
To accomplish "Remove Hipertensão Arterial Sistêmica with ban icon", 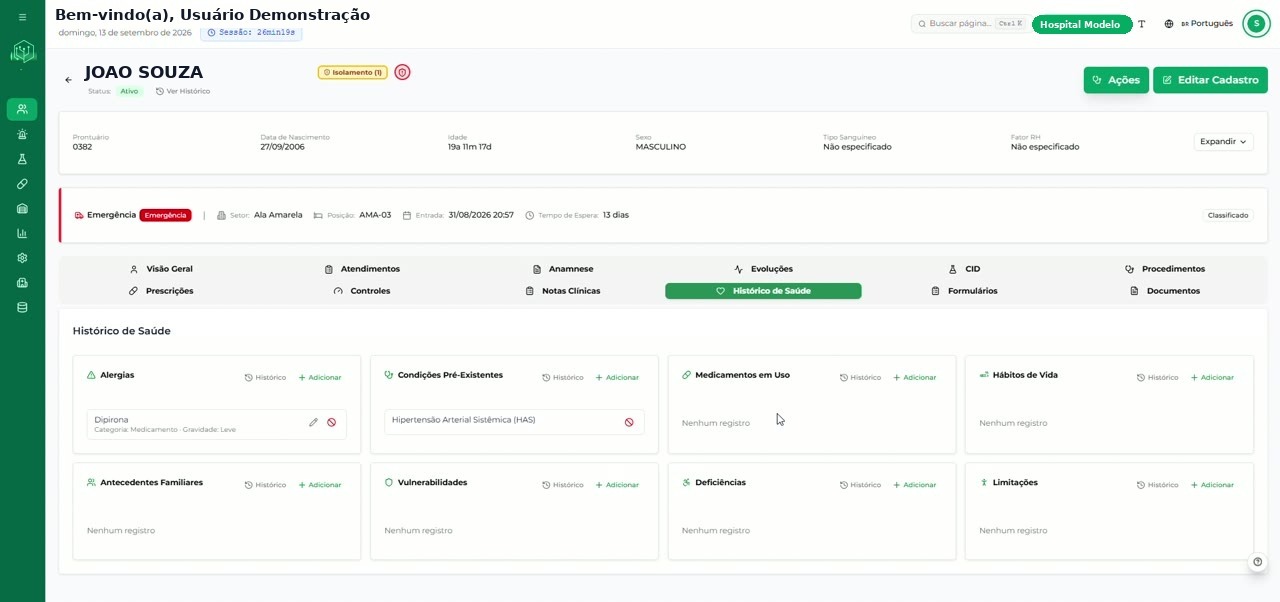I will tap(629, 423).
